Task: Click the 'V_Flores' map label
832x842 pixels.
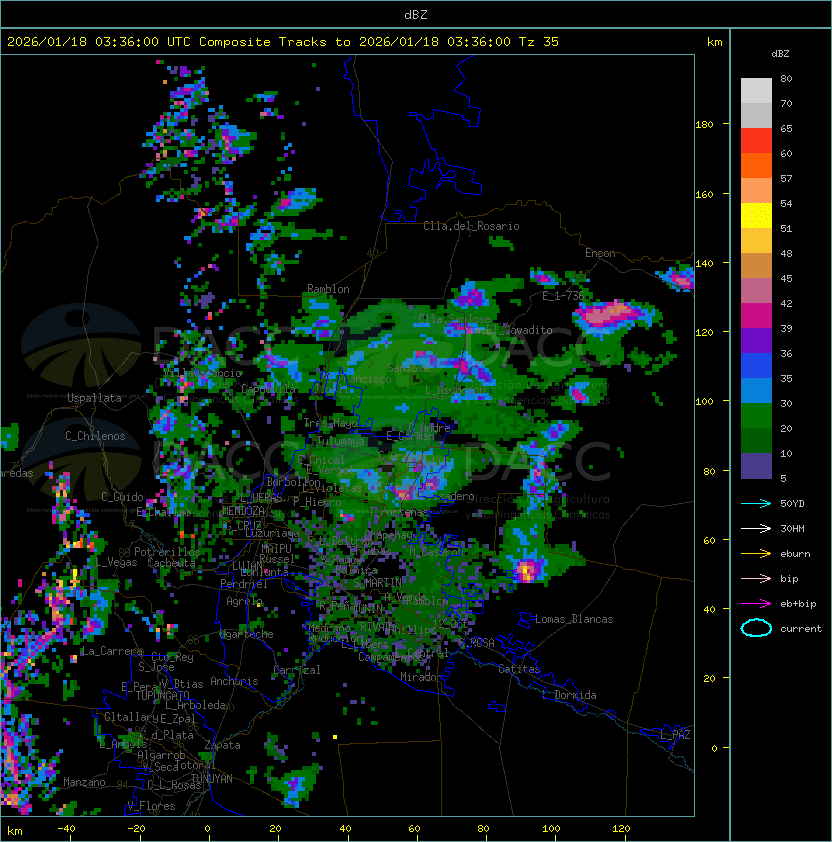Action: (x=151, y=806)
